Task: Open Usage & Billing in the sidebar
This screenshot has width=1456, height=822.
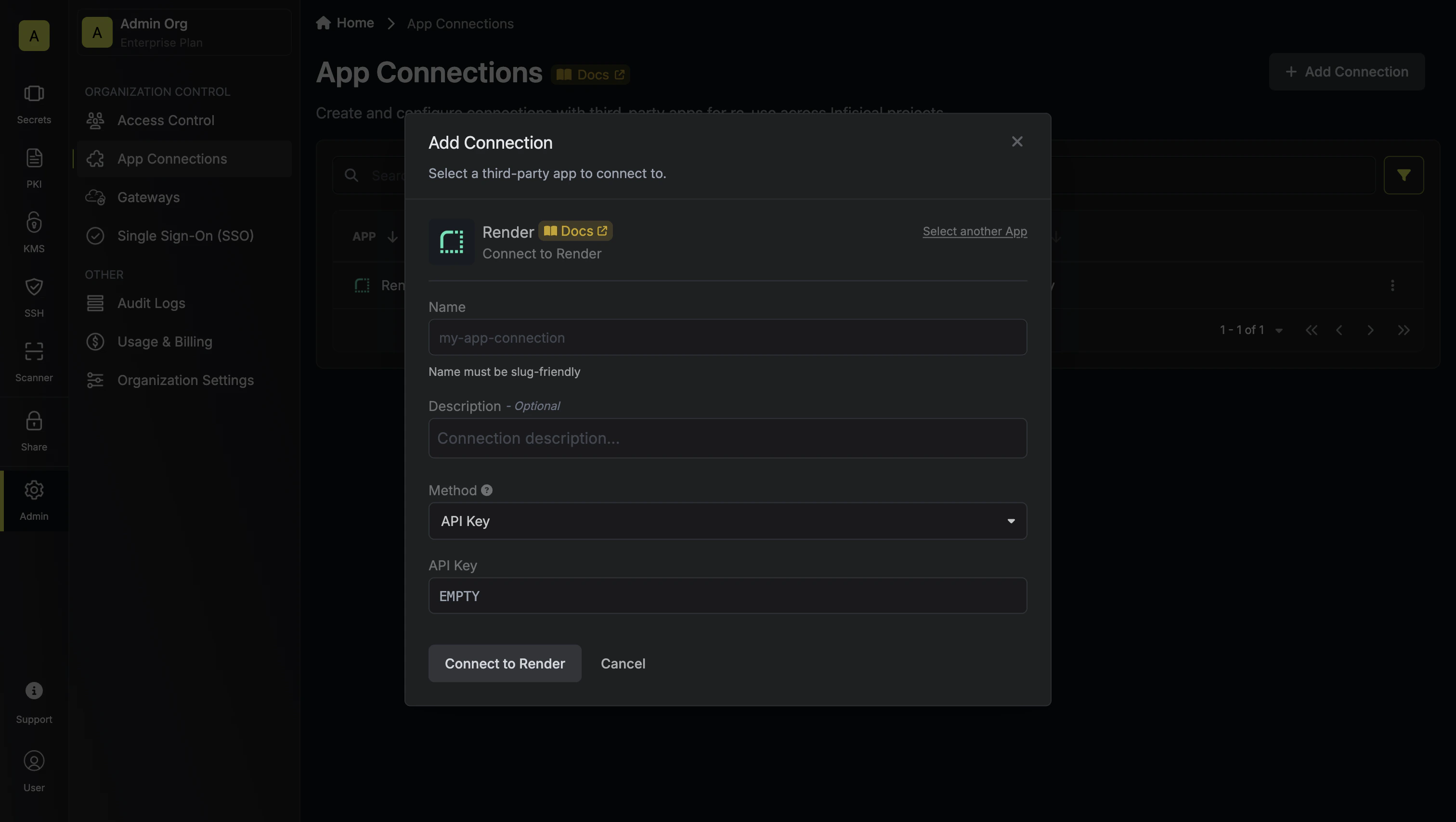Action: pos(184,342)
